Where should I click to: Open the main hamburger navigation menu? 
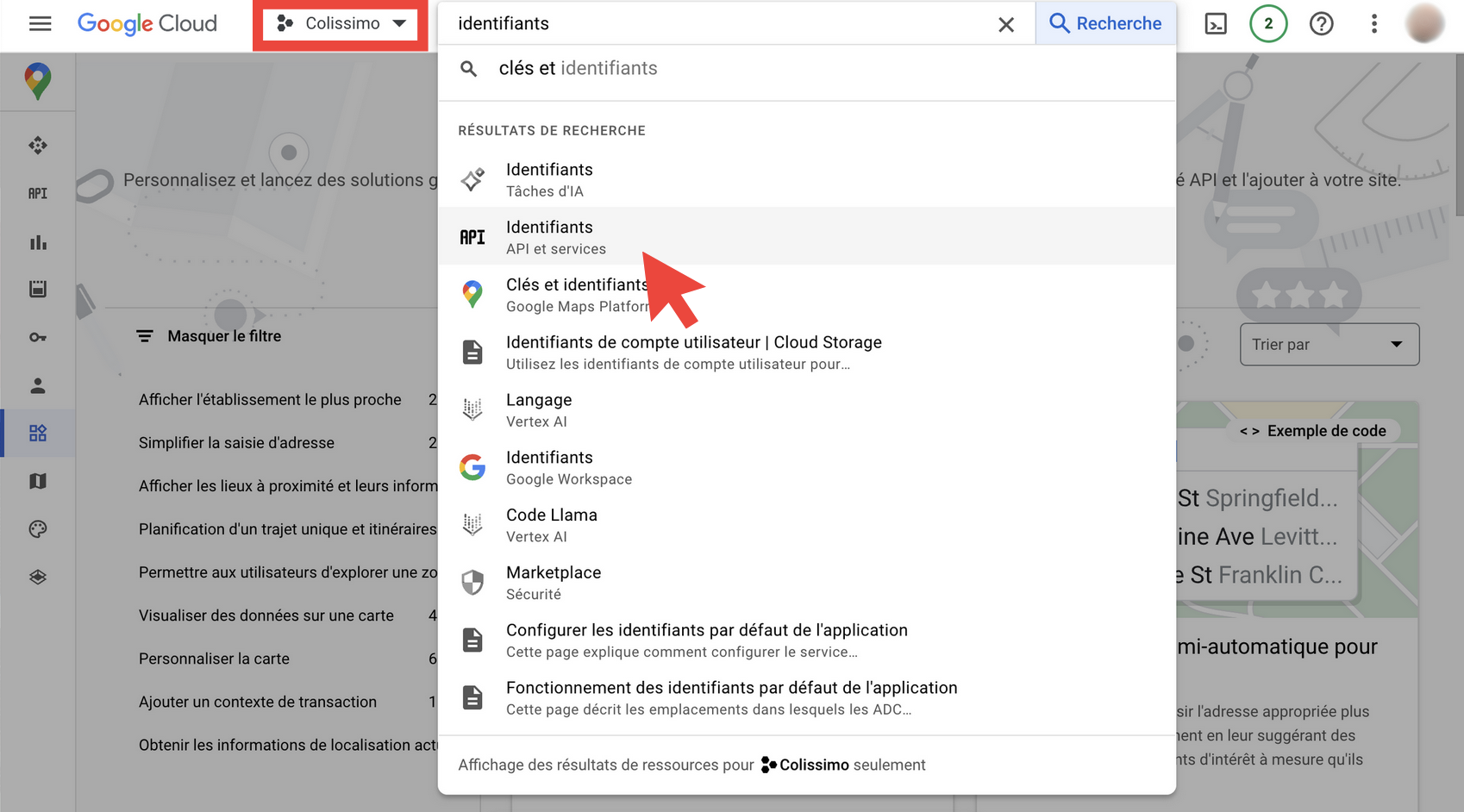[40, 23]
